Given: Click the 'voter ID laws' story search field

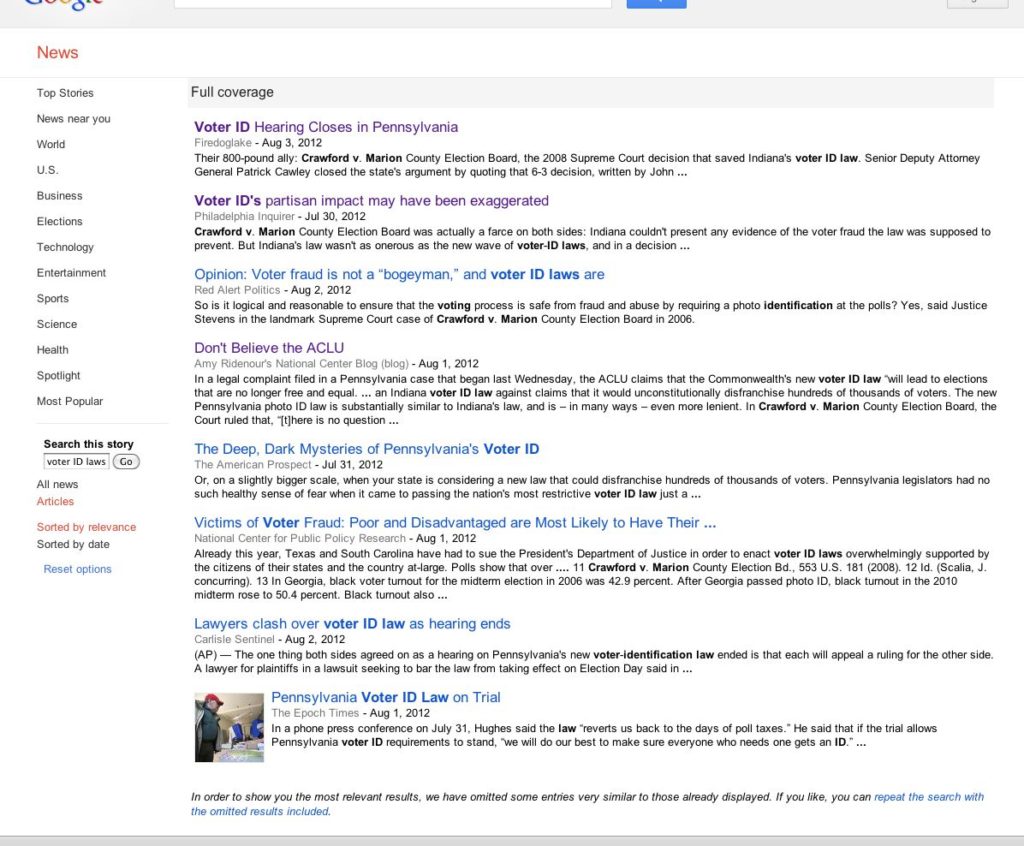Looking at the screenshot, I should pos(76,462).
